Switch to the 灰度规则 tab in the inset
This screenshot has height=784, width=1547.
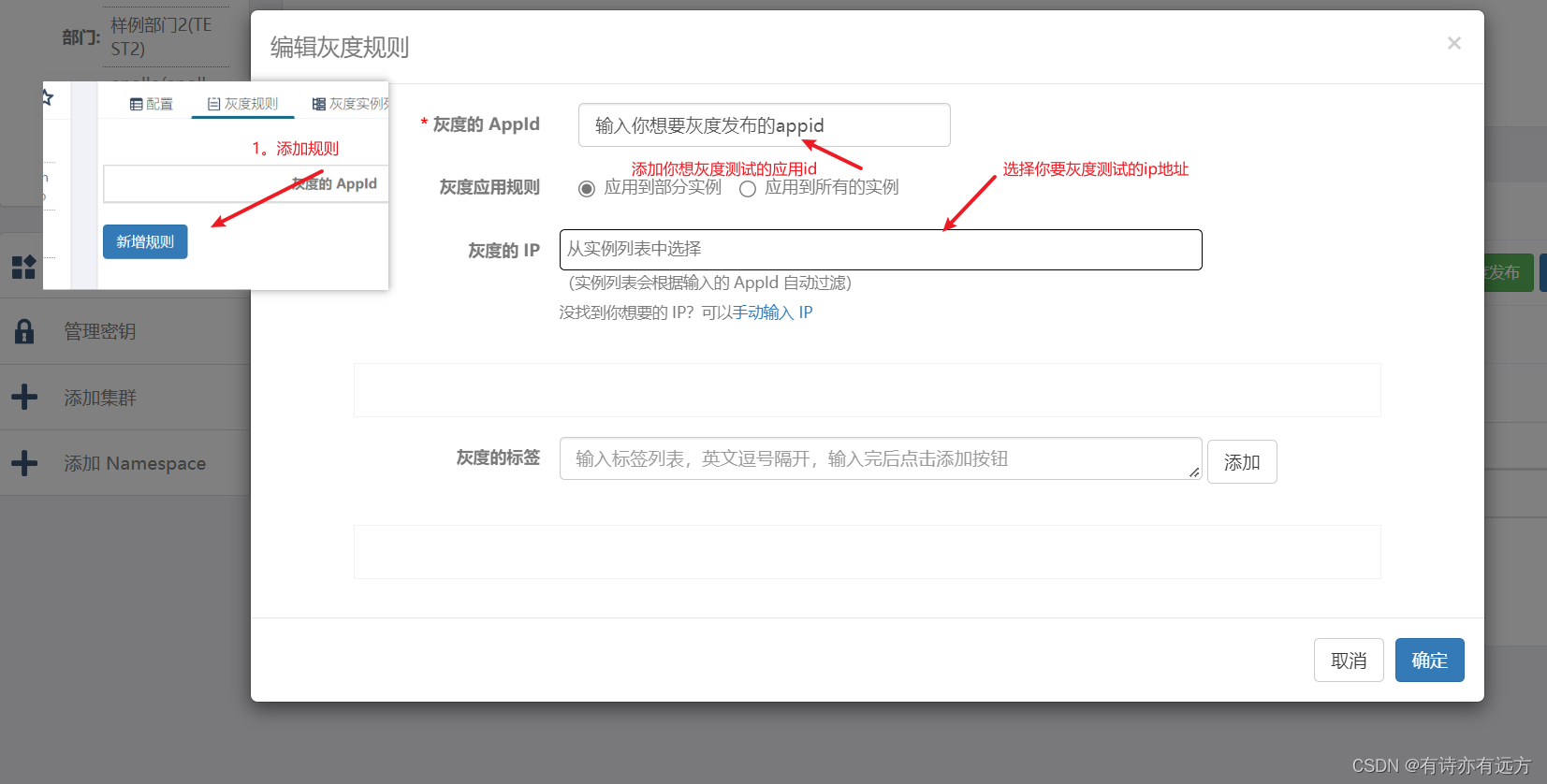click(242, 104)
